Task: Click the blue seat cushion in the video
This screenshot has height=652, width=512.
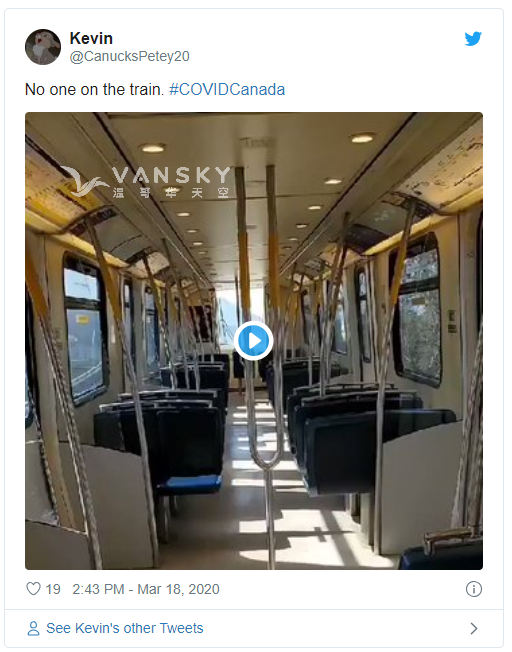Action: click(189, 484)
